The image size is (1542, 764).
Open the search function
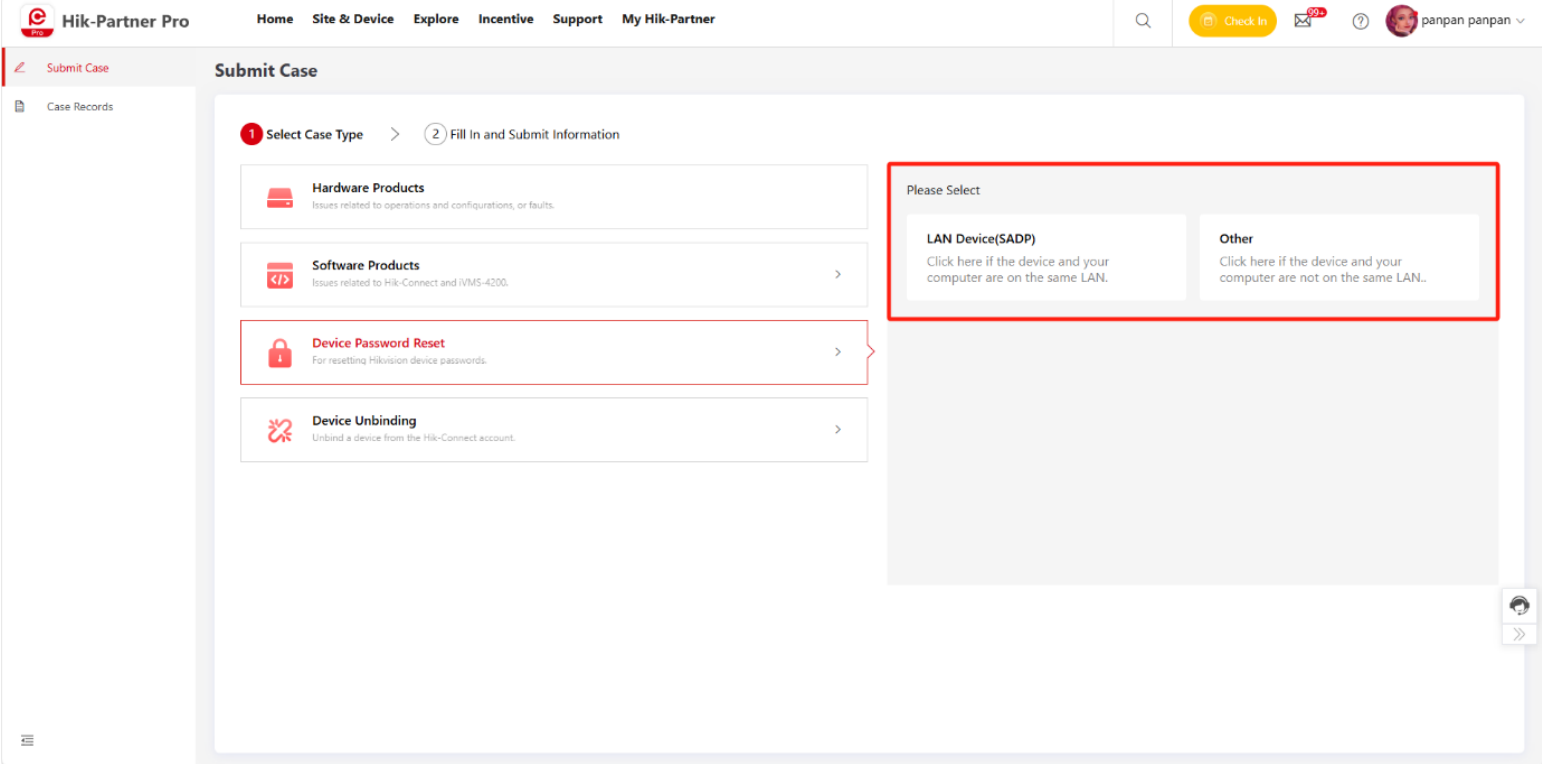[x=1141, y=19]
